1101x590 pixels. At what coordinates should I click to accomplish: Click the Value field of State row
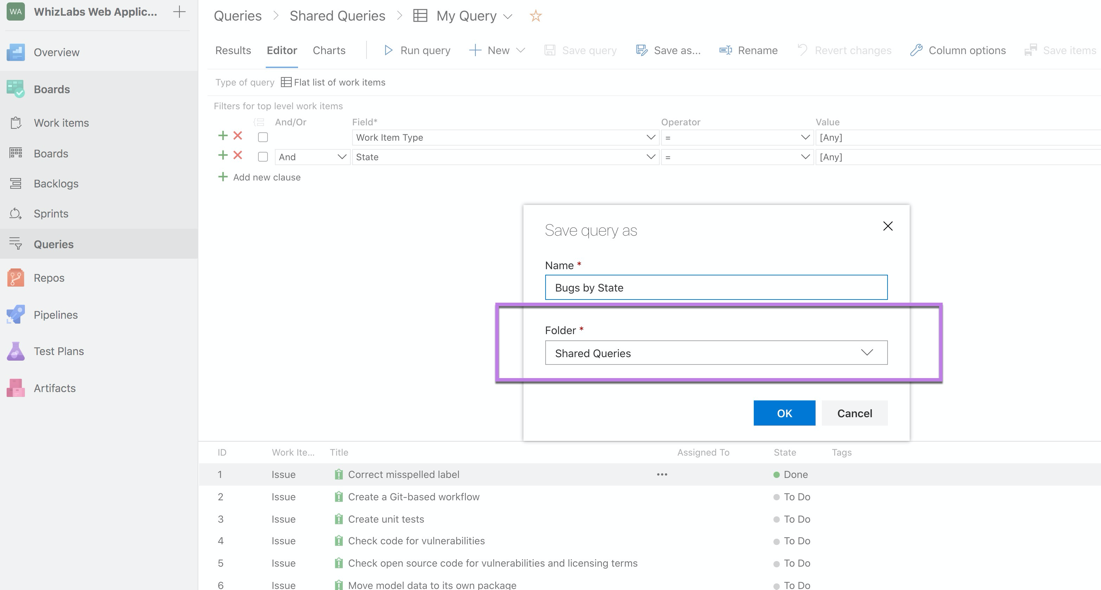coord(958,157)
